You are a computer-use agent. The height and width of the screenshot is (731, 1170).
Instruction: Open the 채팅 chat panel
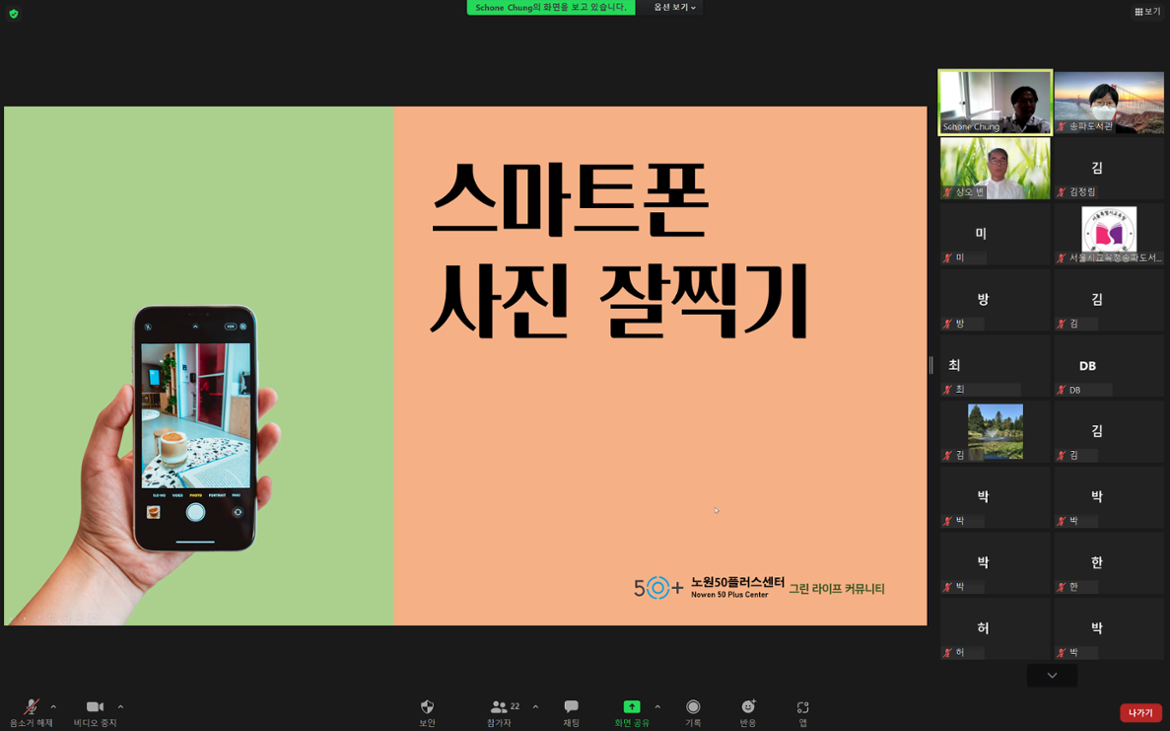click(x=570, y=708)
